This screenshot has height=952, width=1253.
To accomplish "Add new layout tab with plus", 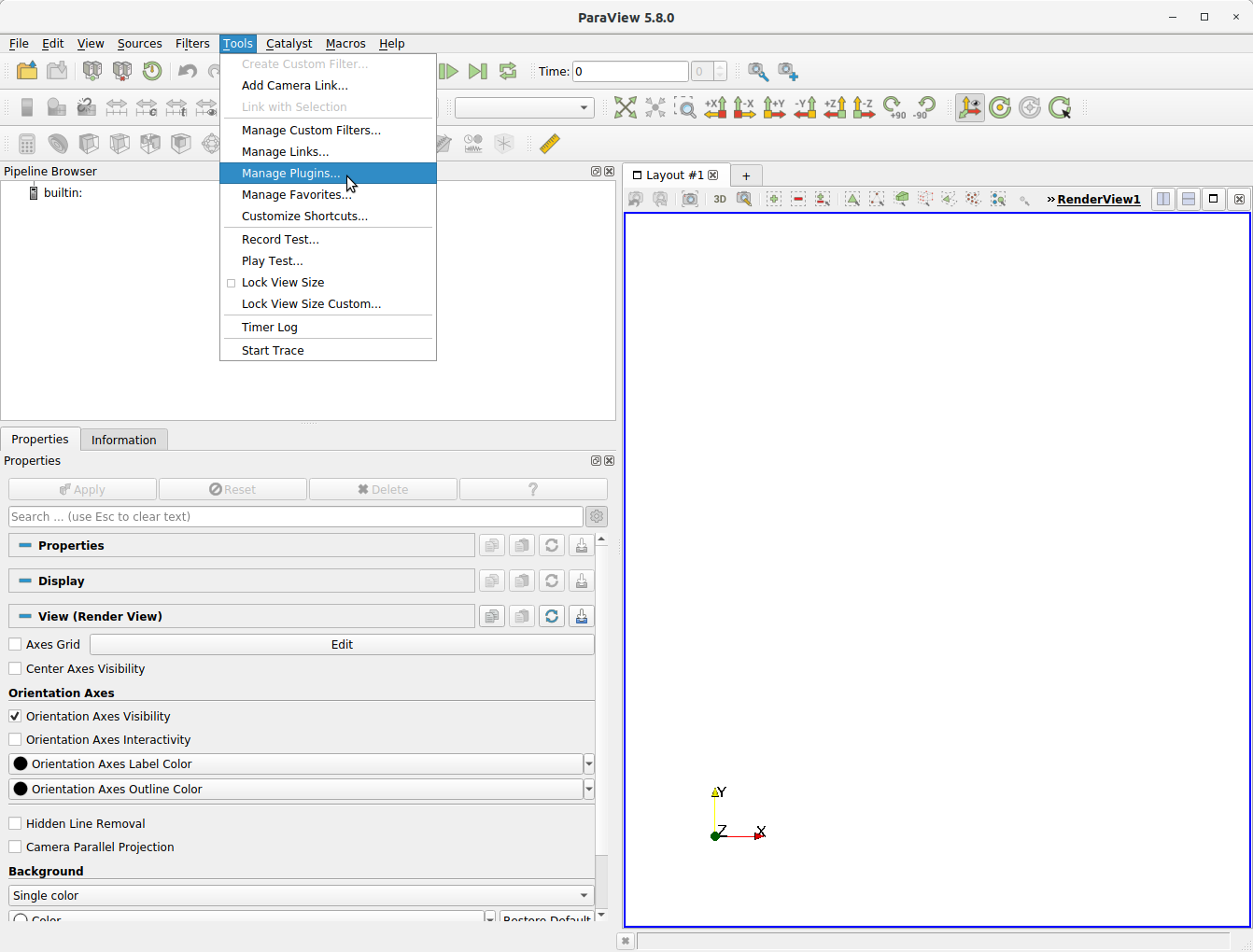I will [x=746, y=175].
